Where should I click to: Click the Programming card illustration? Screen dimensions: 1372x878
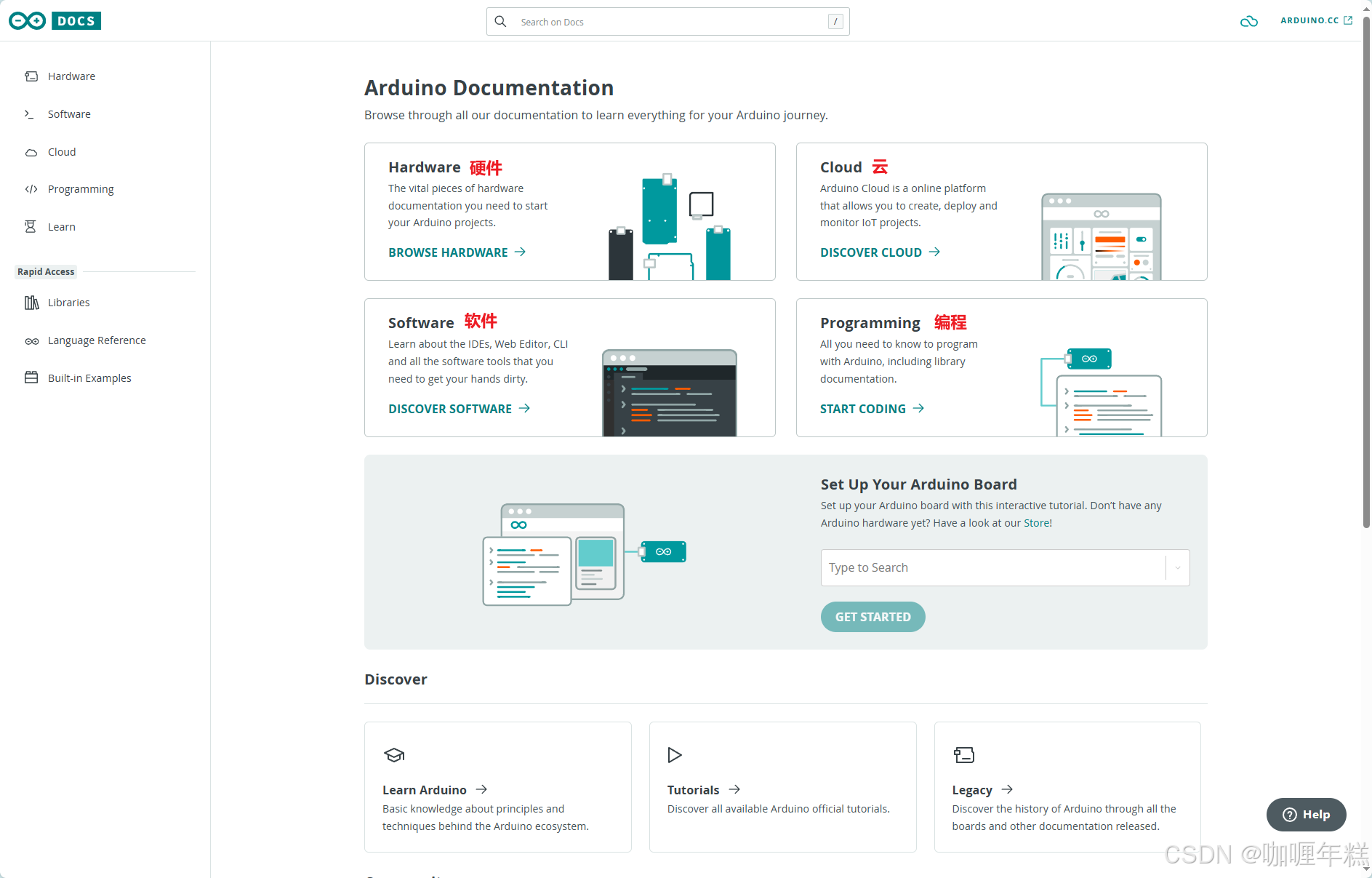[1101, 392]
